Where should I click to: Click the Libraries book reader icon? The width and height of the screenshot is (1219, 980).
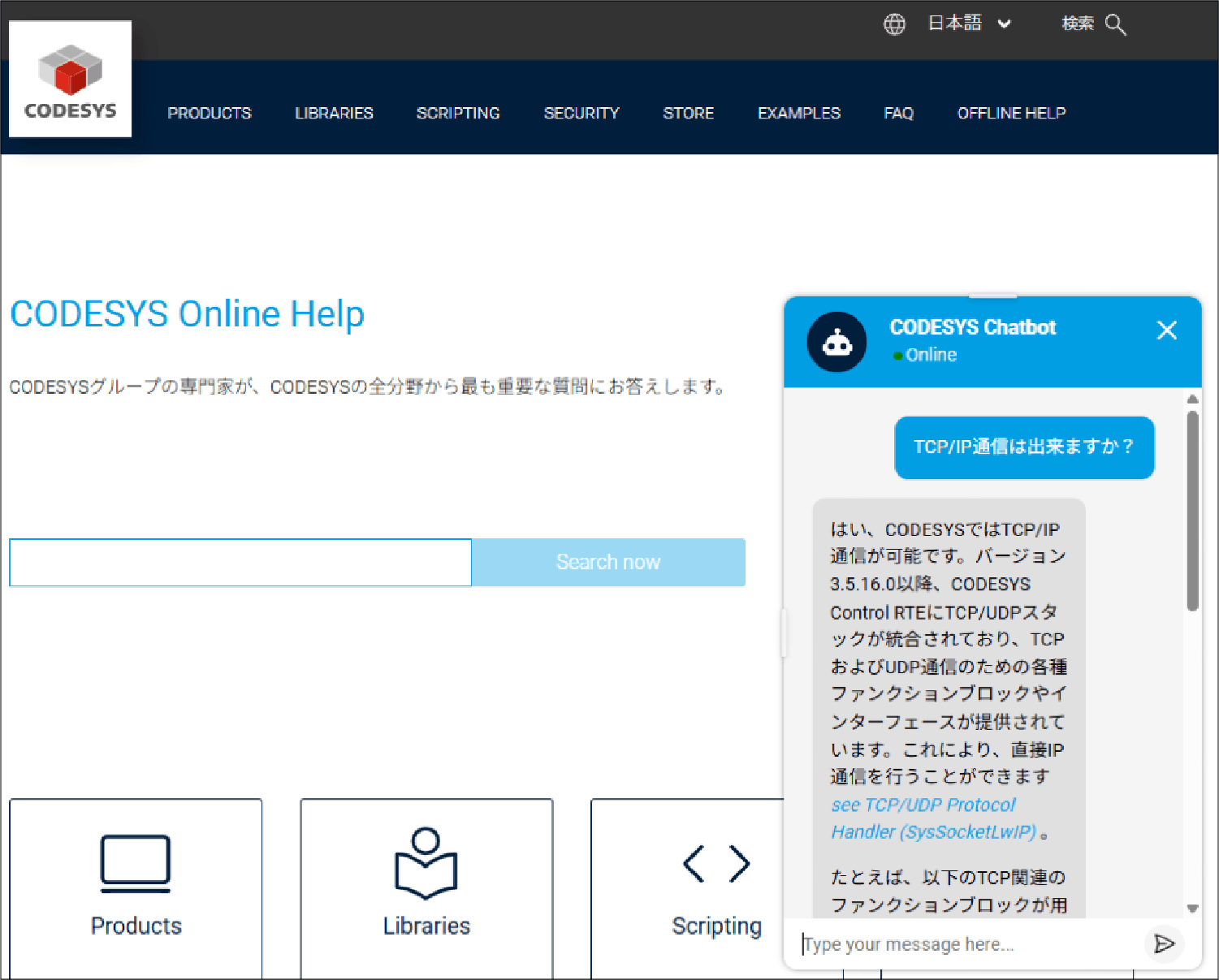coord(426,863)
